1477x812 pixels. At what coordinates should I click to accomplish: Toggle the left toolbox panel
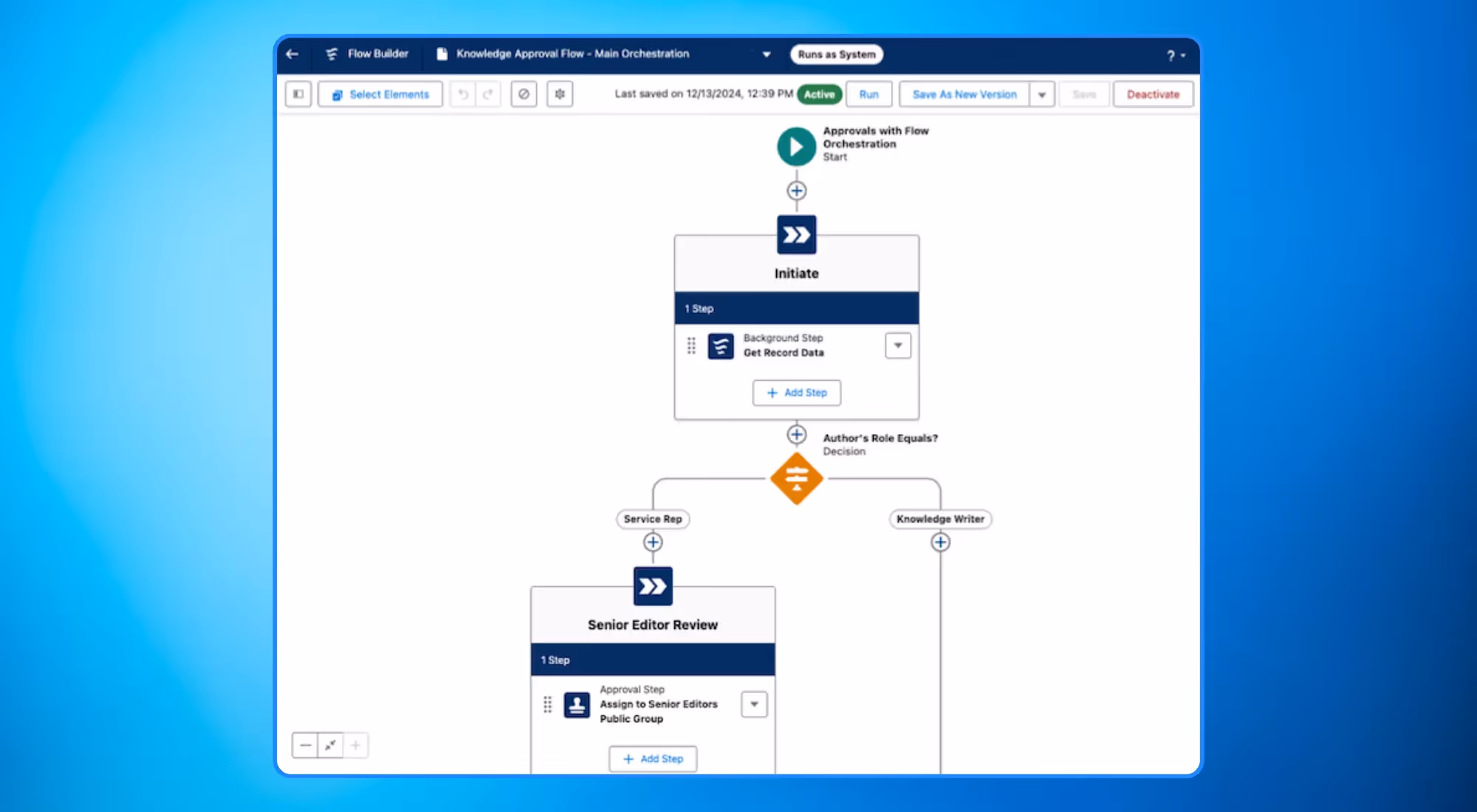pos(298,94)
